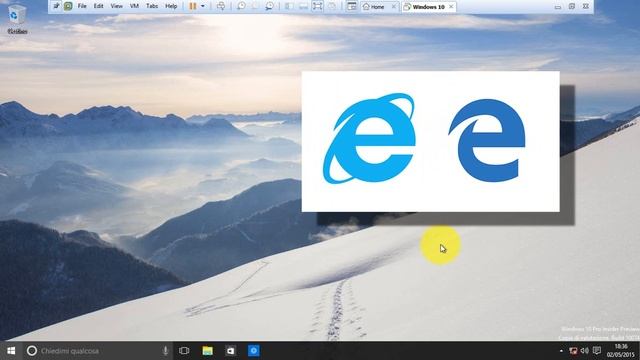Image resolution: width=640 pixels, height=360 pixels.
Task: Minimize the VMware toolbar window
Action: [558, 7]
